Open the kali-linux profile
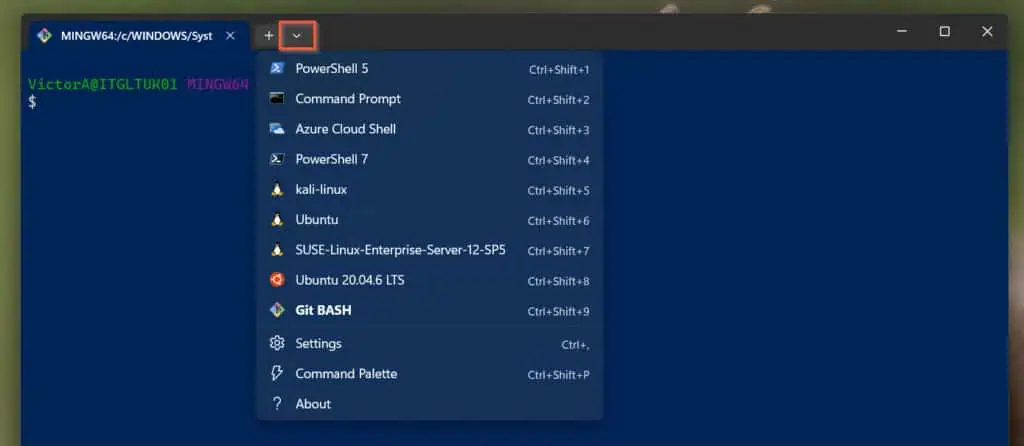1024x446 pixels. 429,189
